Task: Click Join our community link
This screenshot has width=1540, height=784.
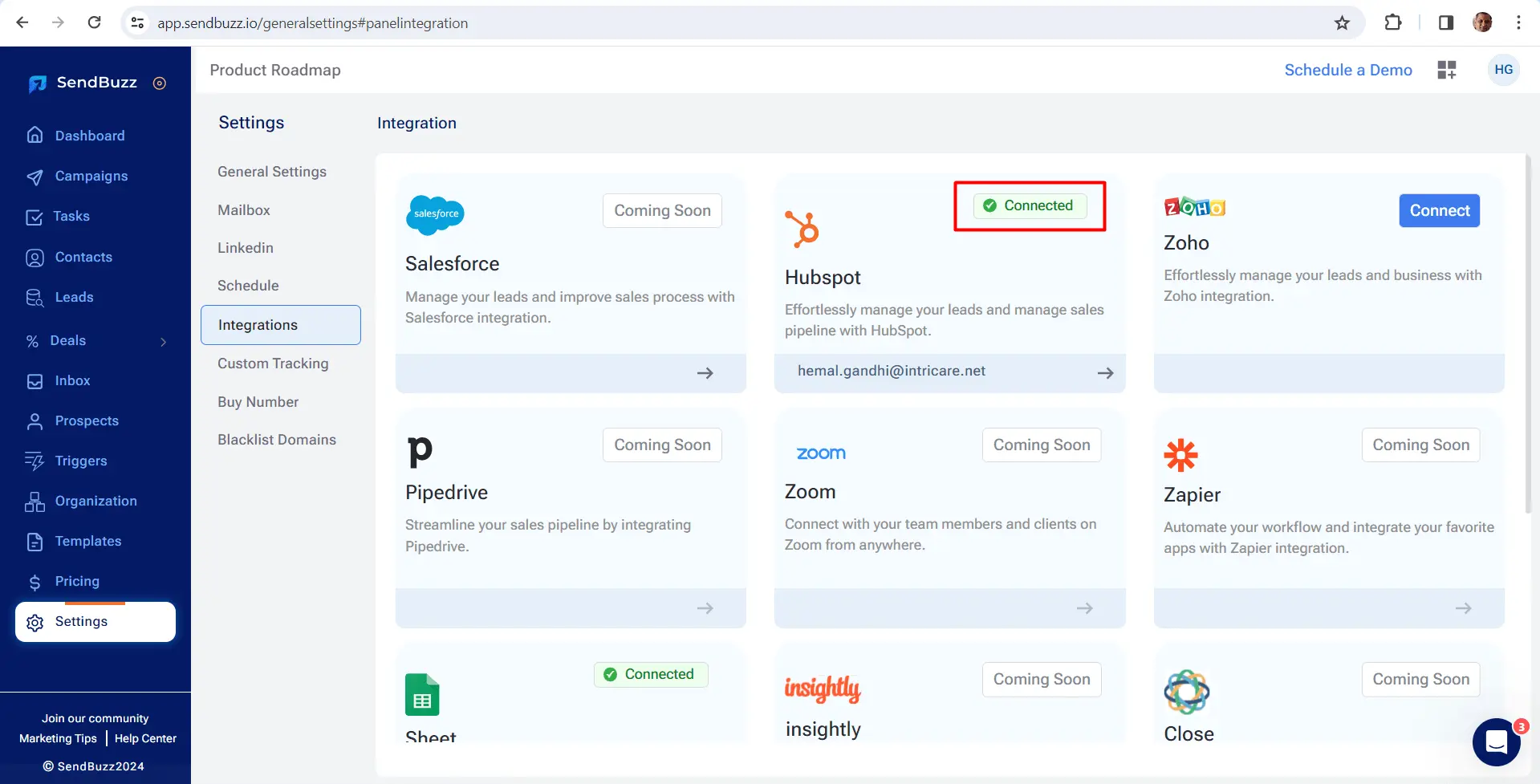Action: (95, 718)
